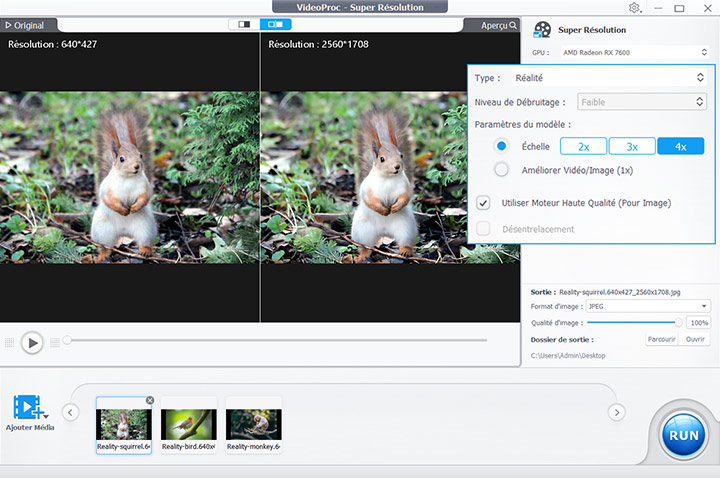The image size is (720, 478).
Task: Open settings via the gear icon
Action: click(634, 8)
